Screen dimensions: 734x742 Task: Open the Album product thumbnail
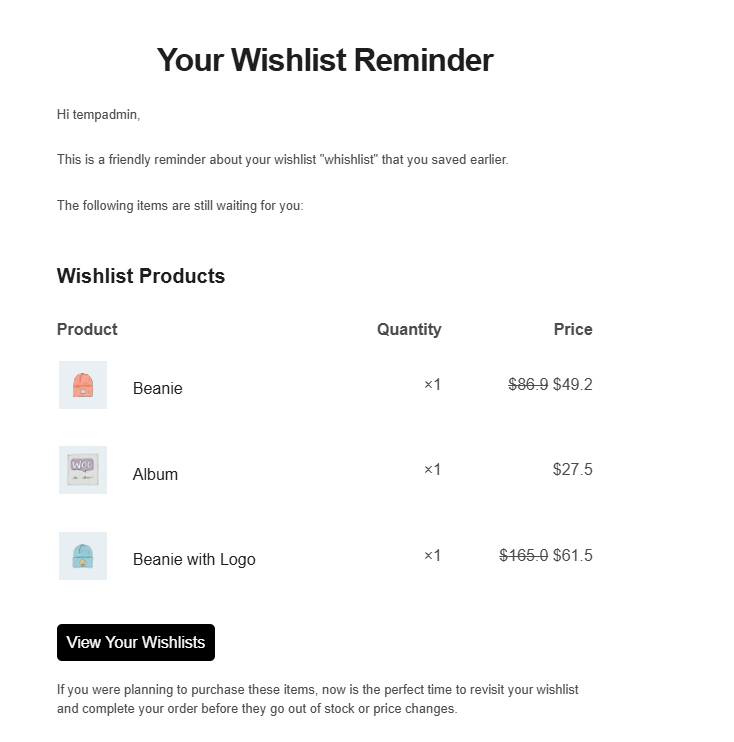click(83, 470)
